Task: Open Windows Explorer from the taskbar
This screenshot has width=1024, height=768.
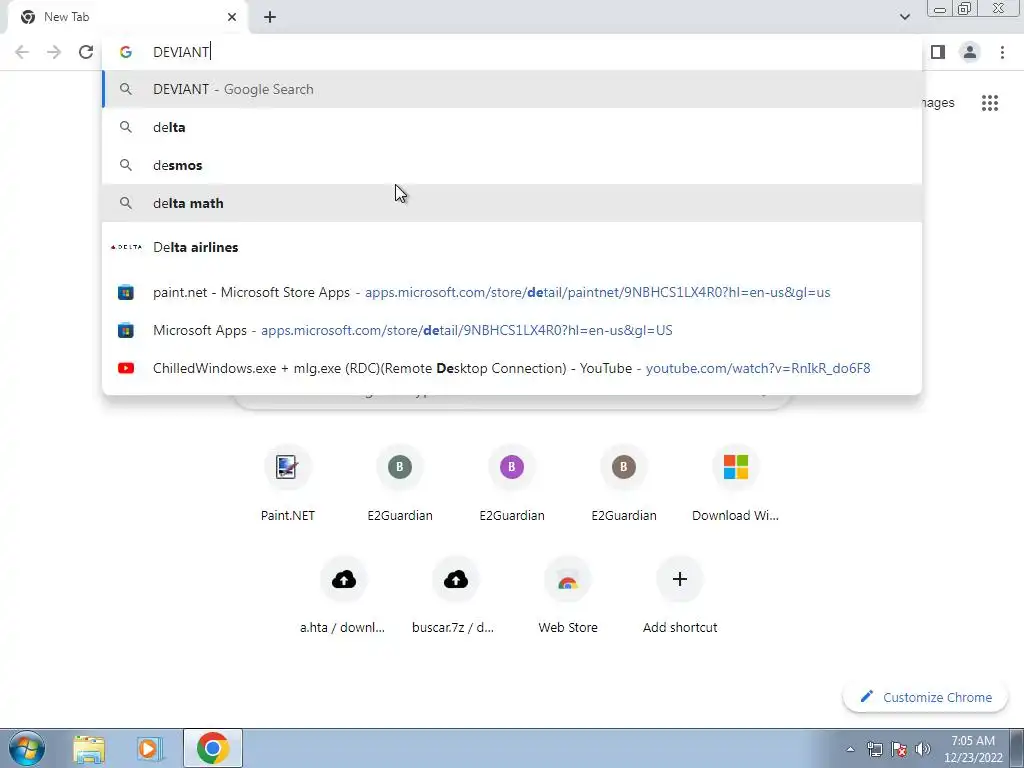Action: (x=89, y=748)
